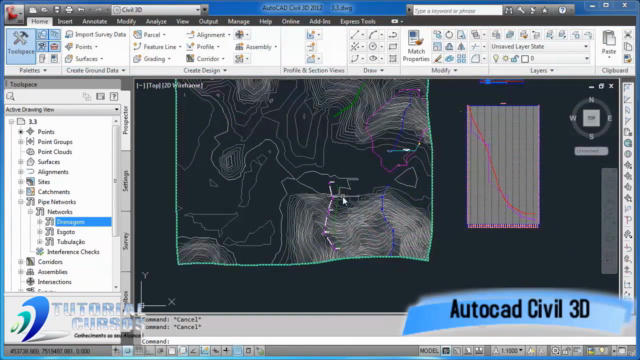Viewport: 640px width, 360px height.
Task: Click the Undo arrow icon
Action: pyautogui.click(x=81, y=10)
